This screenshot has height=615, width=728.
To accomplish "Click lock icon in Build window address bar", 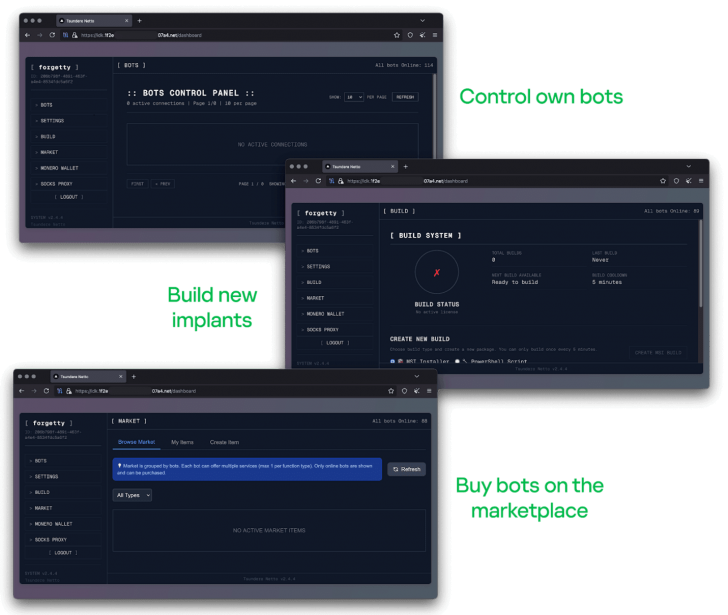I will click(x=340, y=181).
